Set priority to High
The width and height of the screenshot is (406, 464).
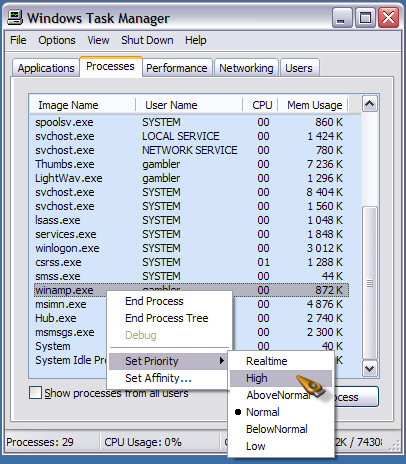(x=281, y=378)
